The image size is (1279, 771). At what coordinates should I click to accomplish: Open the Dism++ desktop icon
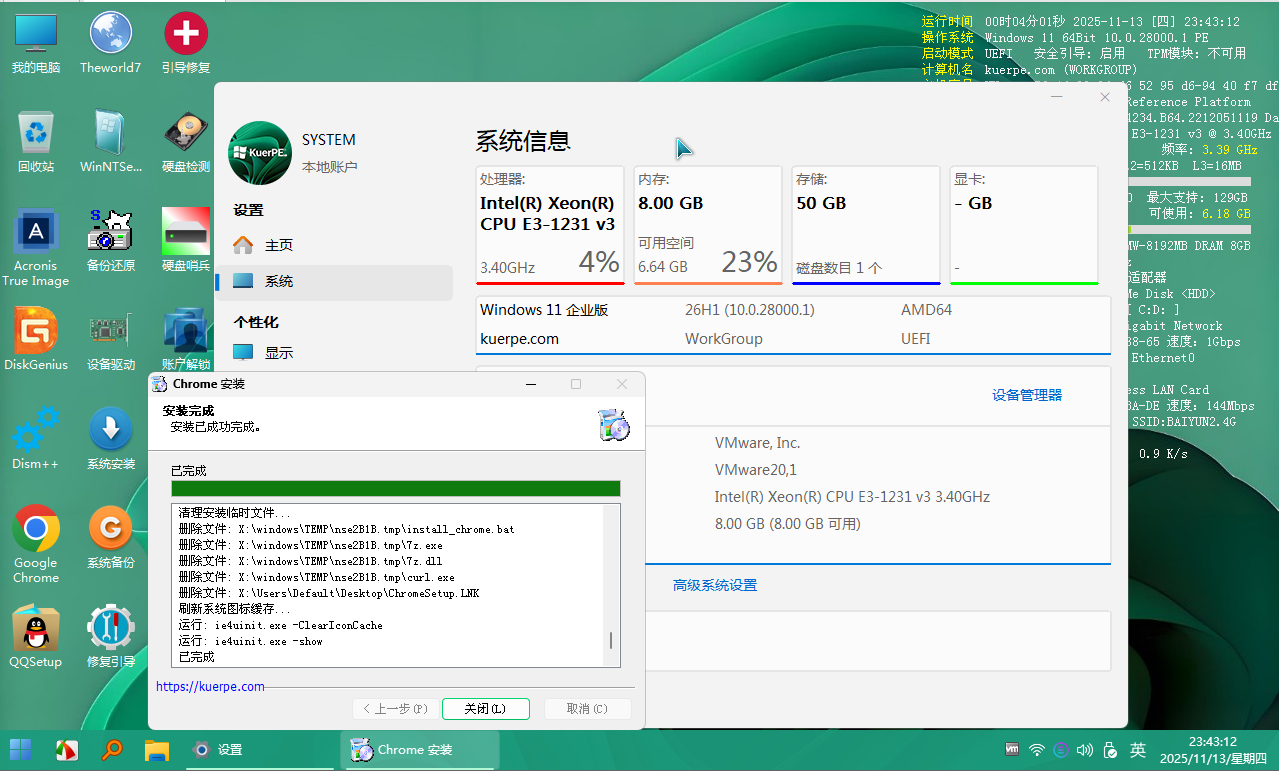click(x=36, y=430)
